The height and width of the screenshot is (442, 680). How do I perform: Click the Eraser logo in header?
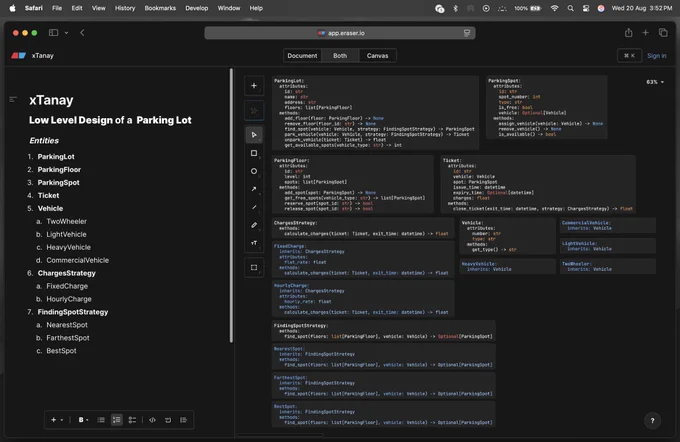pyautogui.click(x=19, y=56)
